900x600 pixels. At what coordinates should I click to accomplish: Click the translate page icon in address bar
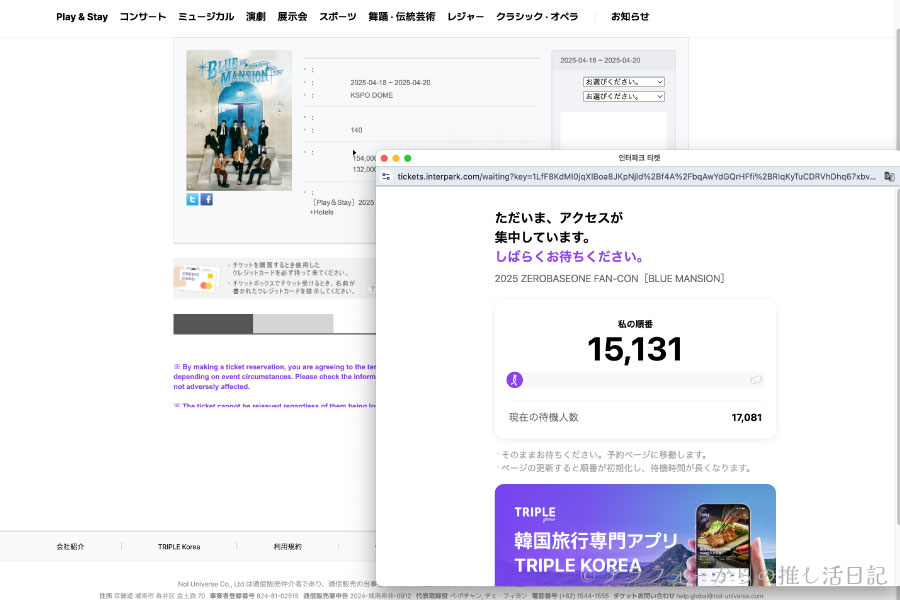(x=889, y=177)
